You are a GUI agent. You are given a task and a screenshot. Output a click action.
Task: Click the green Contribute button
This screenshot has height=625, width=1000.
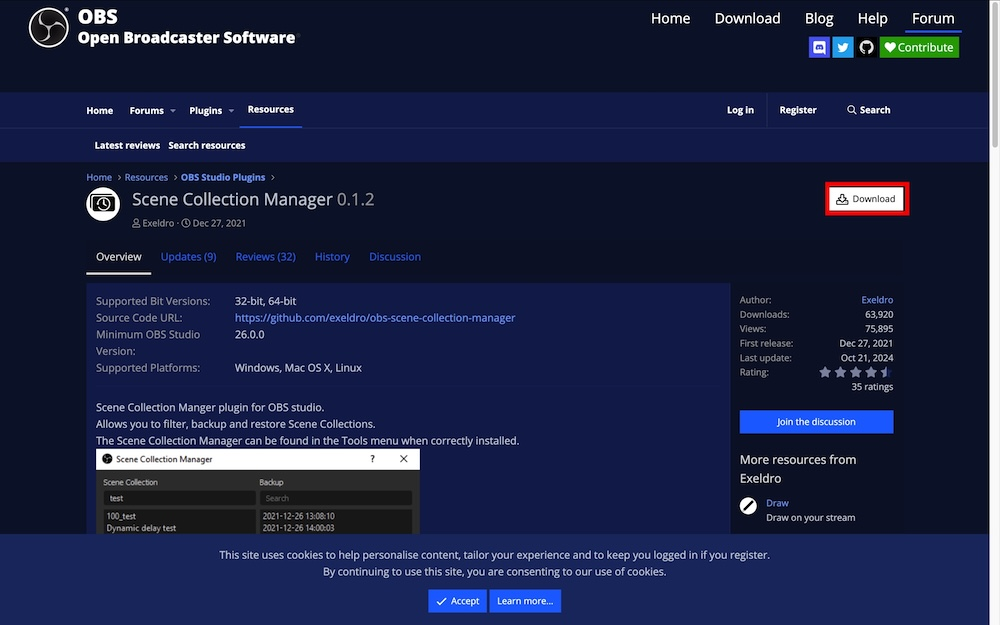(919, 47)
